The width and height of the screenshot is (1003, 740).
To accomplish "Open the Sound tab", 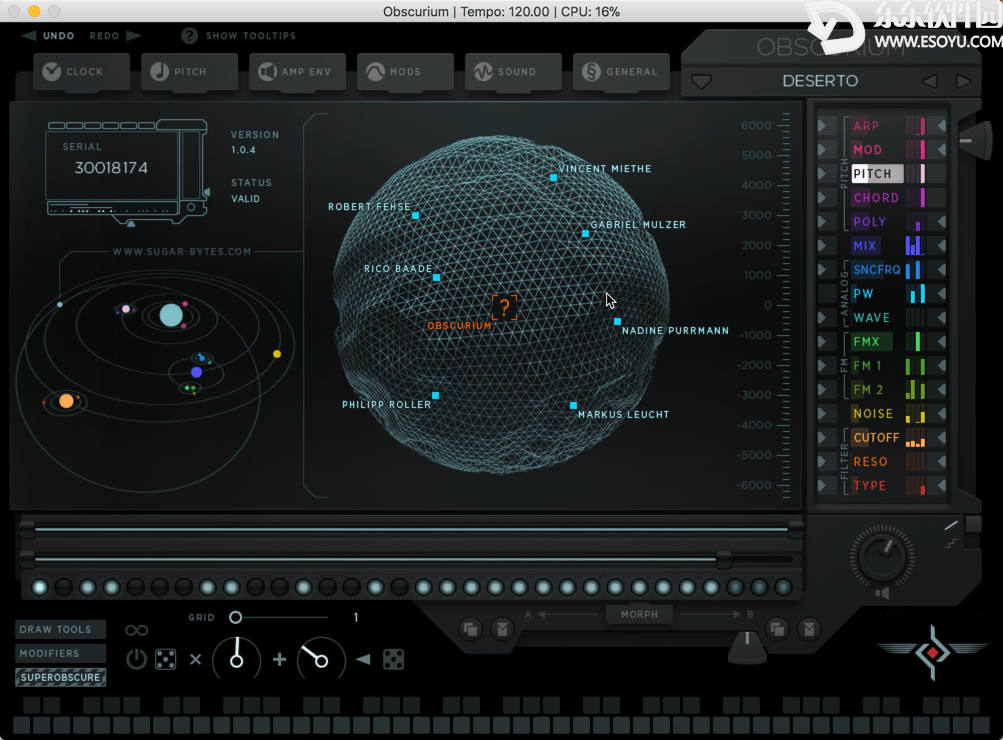I will [514, 72].
